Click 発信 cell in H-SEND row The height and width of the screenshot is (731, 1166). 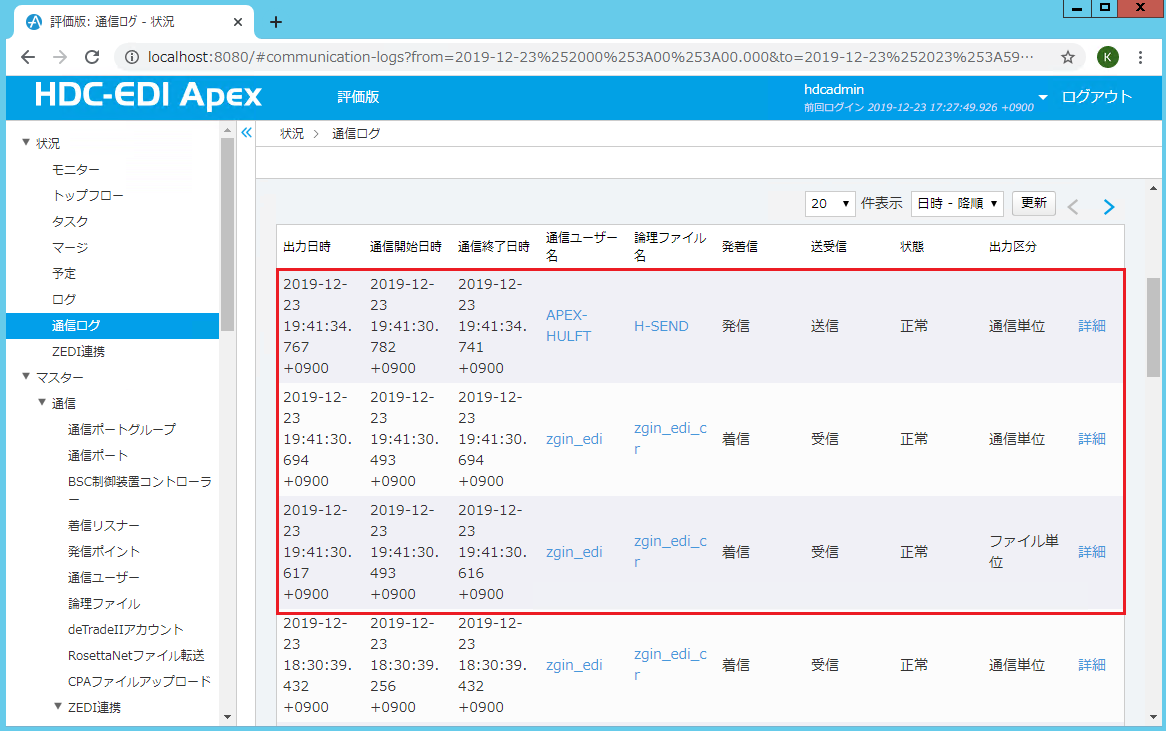click(735, 326)
